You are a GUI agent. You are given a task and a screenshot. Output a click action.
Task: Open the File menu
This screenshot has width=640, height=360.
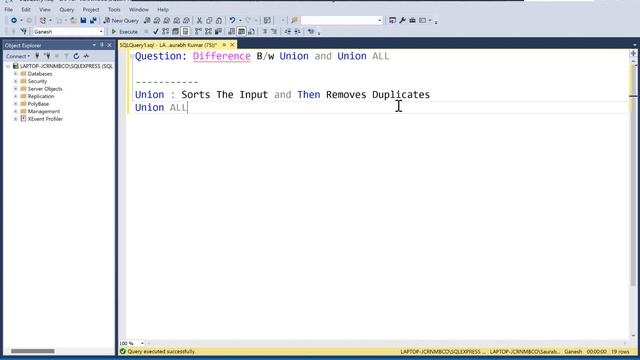9,9
